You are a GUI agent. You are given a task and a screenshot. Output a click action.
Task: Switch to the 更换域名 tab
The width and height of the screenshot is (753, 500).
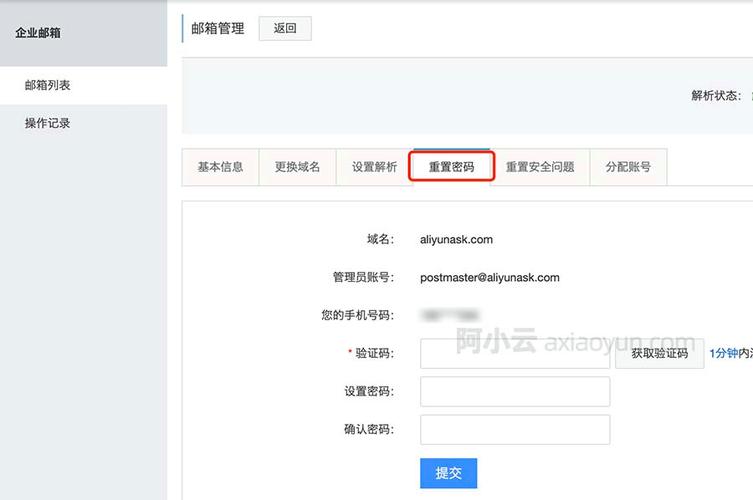[297, 167]
